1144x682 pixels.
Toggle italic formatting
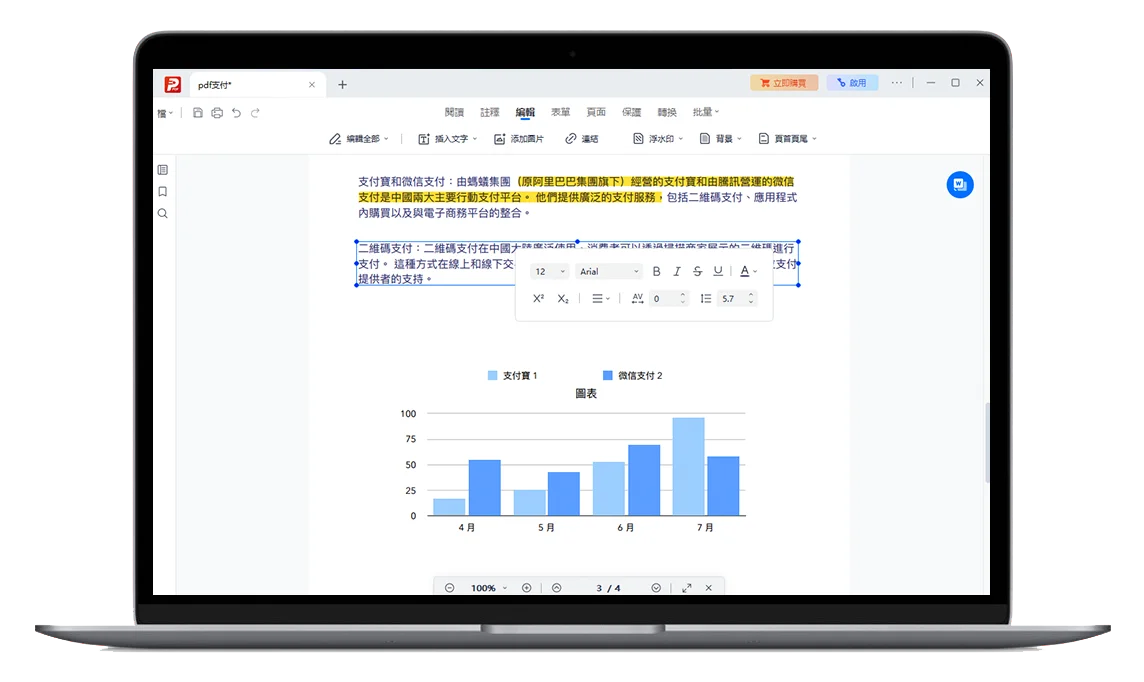[676, 271]
